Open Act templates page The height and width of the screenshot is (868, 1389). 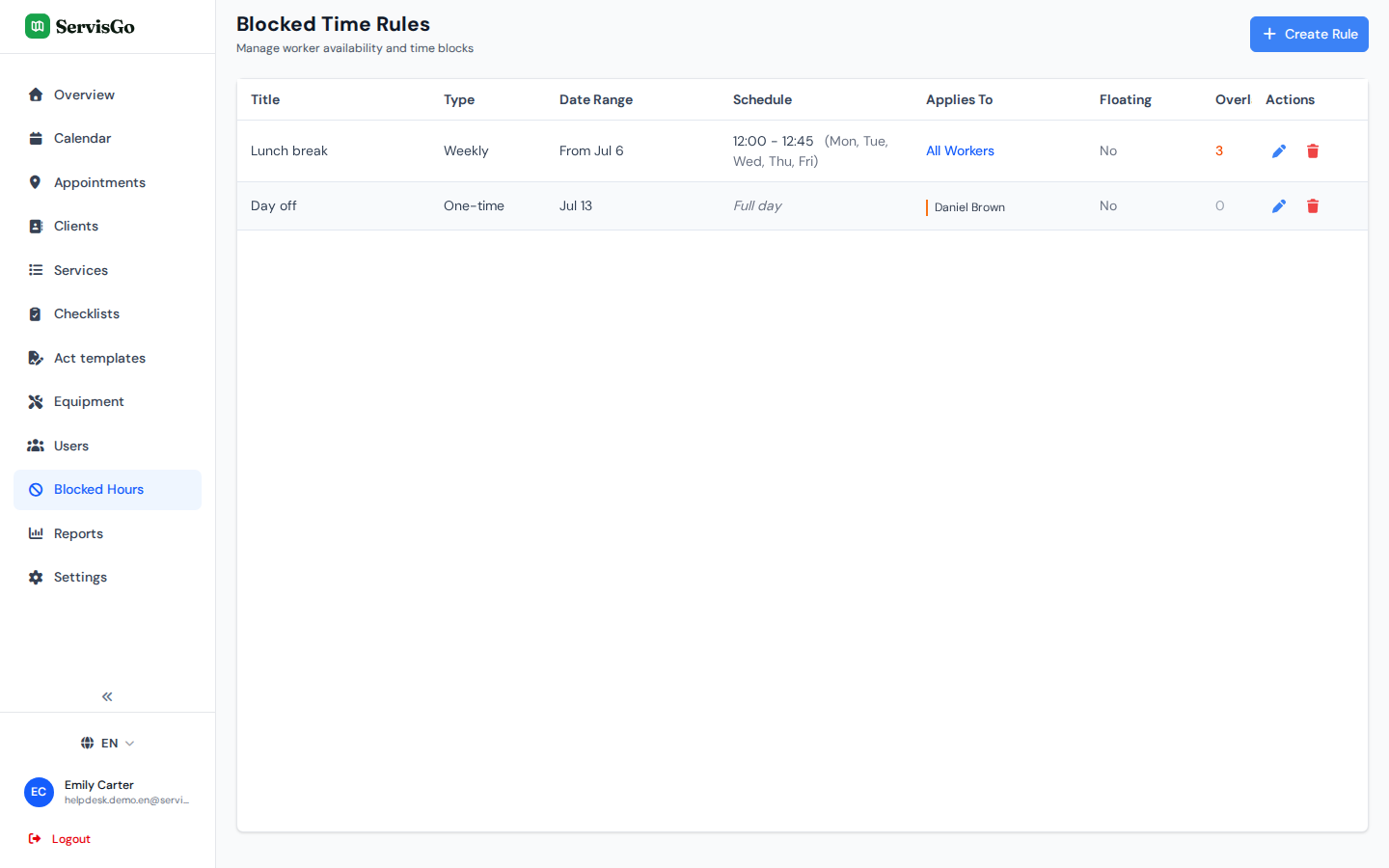pyautogui.click(x=107, y=358)
